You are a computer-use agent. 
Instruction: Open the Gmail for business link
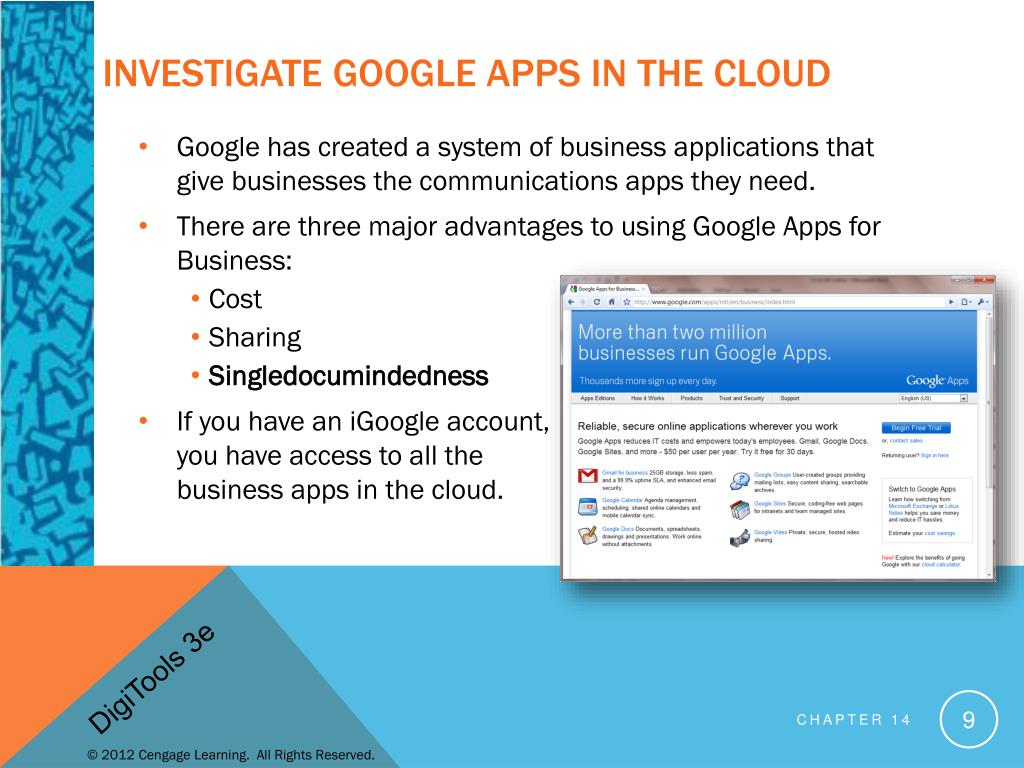tap(625, 472)
